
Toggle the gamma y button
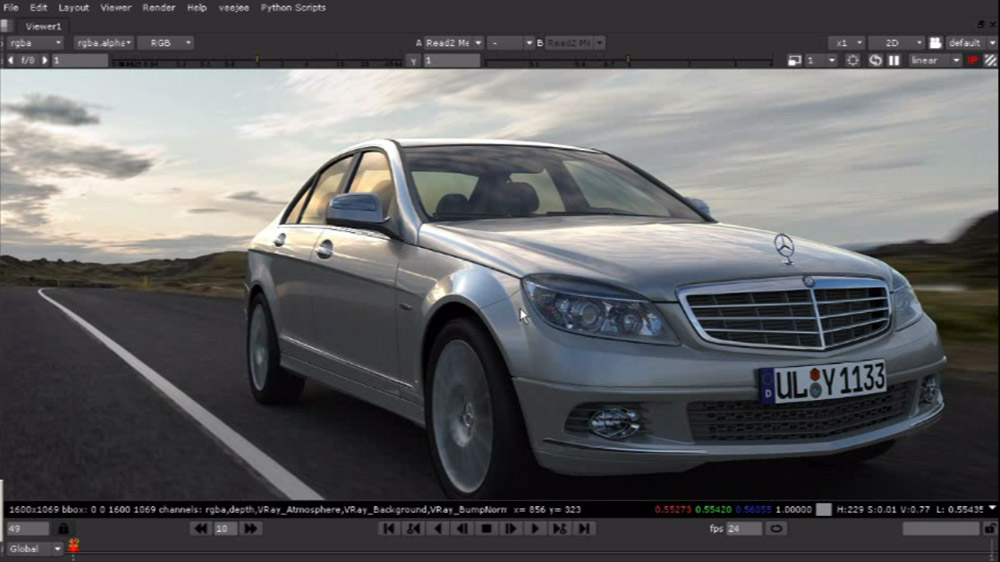point(413,61)
